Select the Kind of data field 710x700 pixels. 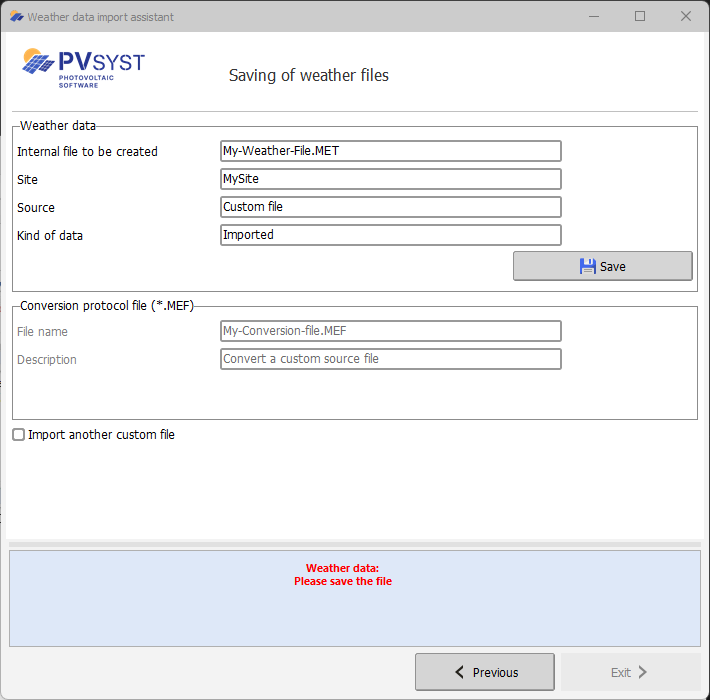[390, 235]
